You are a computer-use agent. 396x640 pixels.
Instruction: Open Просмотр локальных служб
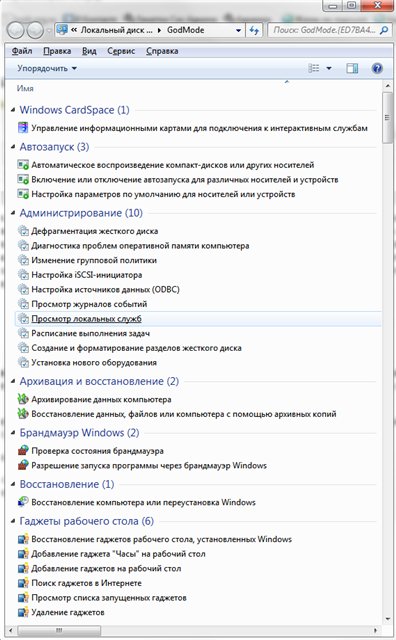tap(87, 319)
